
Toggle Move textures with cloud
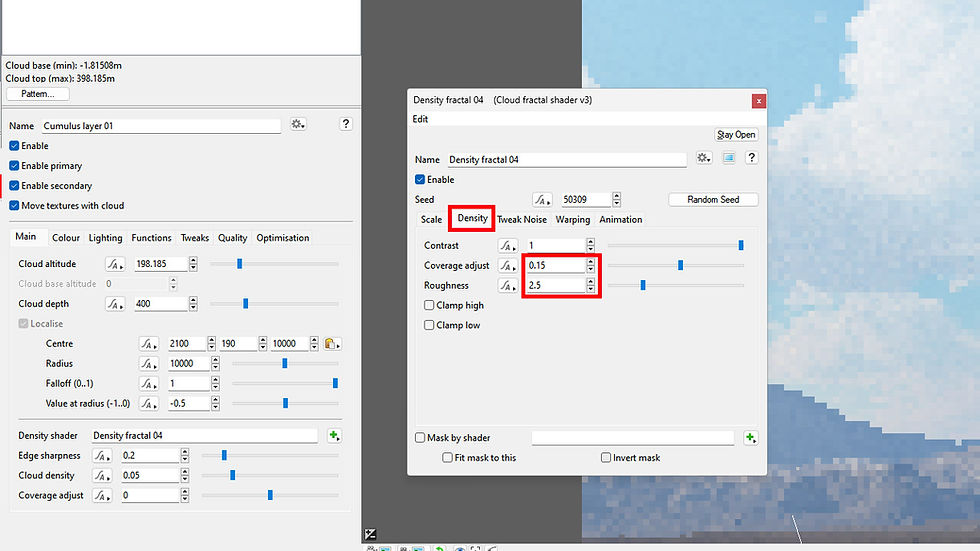point(14,206)
